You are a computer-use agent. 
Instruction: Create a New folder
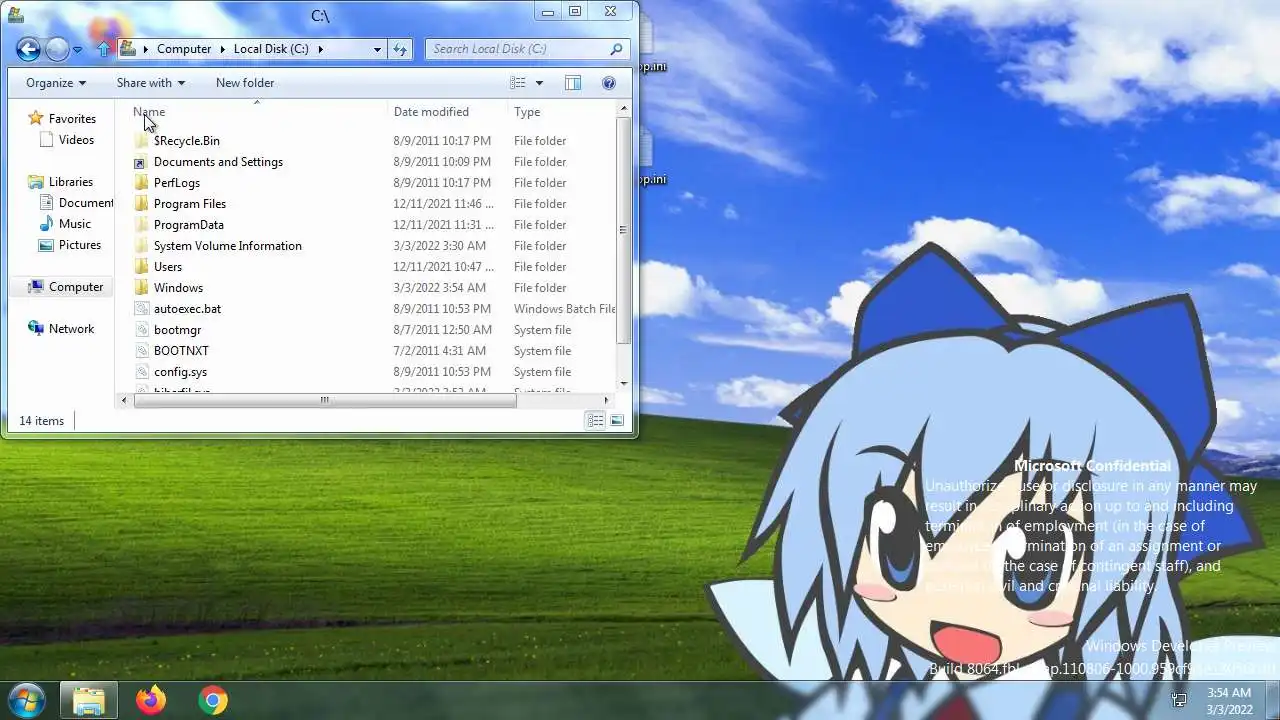[x=245, y=83]
